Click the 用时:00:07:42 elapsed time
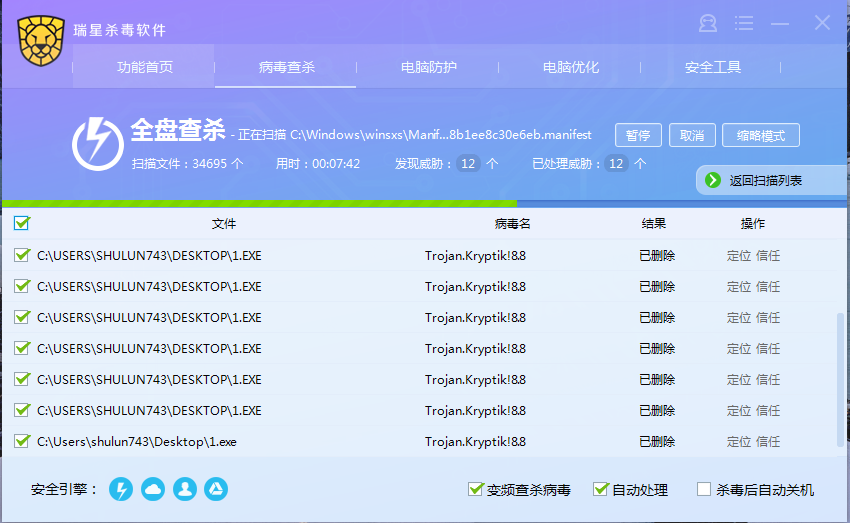 [x=318, y=164]
